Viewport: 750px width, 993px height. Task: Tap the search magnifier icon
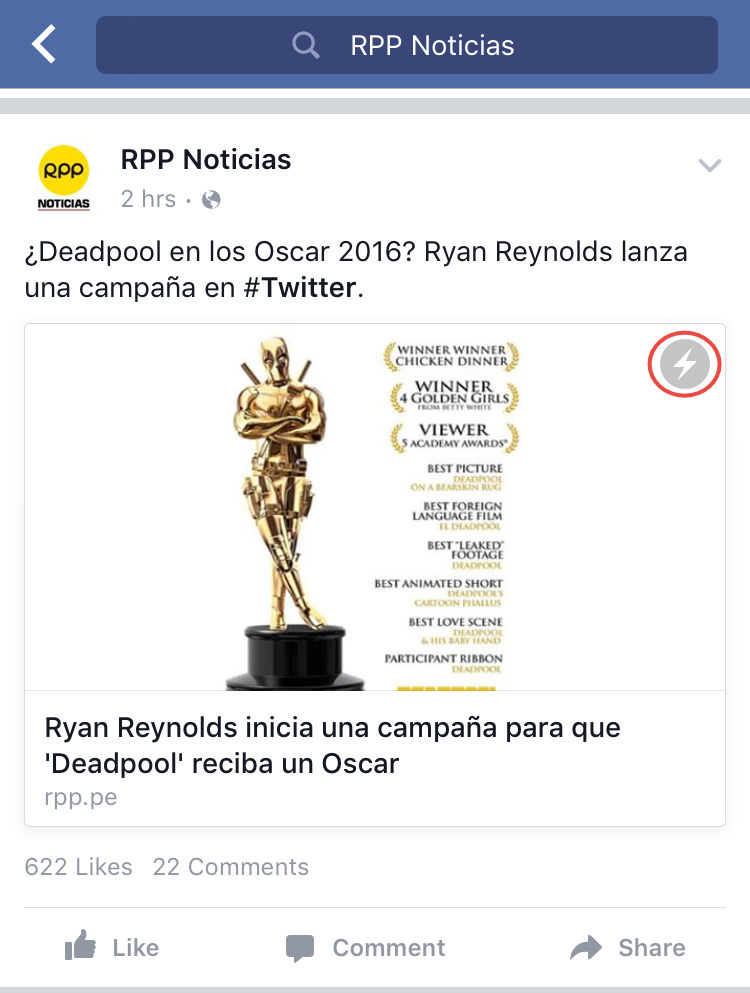click(305, 46)
